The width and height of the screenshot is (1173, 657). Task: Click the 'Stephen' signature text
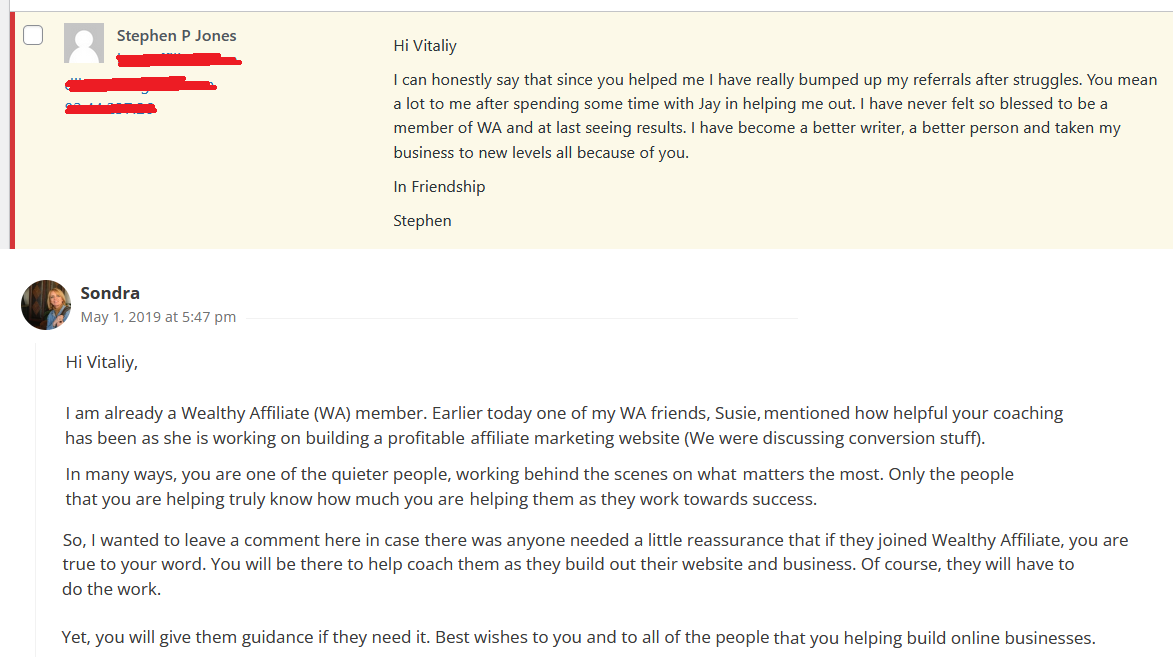pyautogui.click(x=422, y=221)
